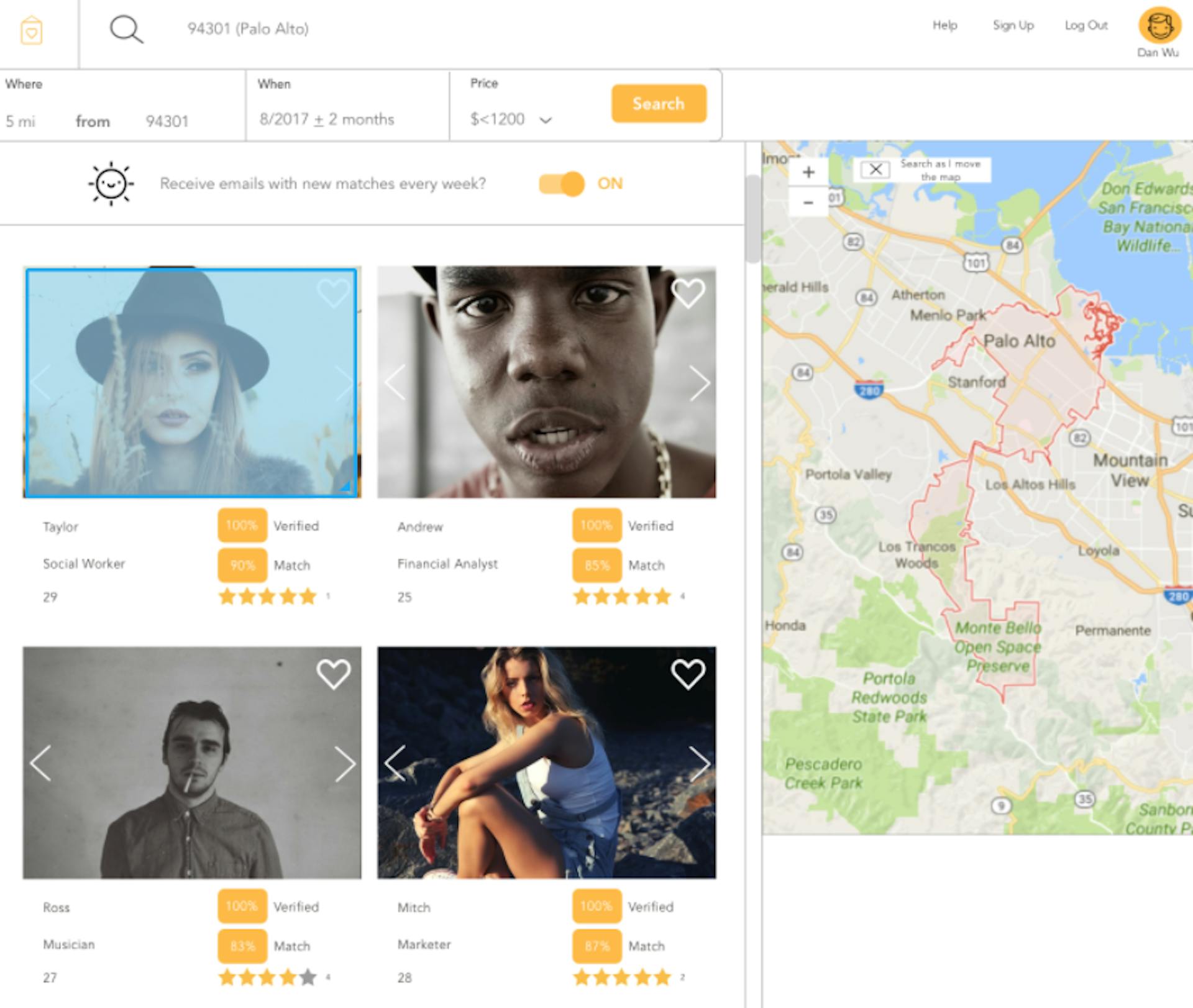Uncheck Search as I move the map

pos(875,169)
